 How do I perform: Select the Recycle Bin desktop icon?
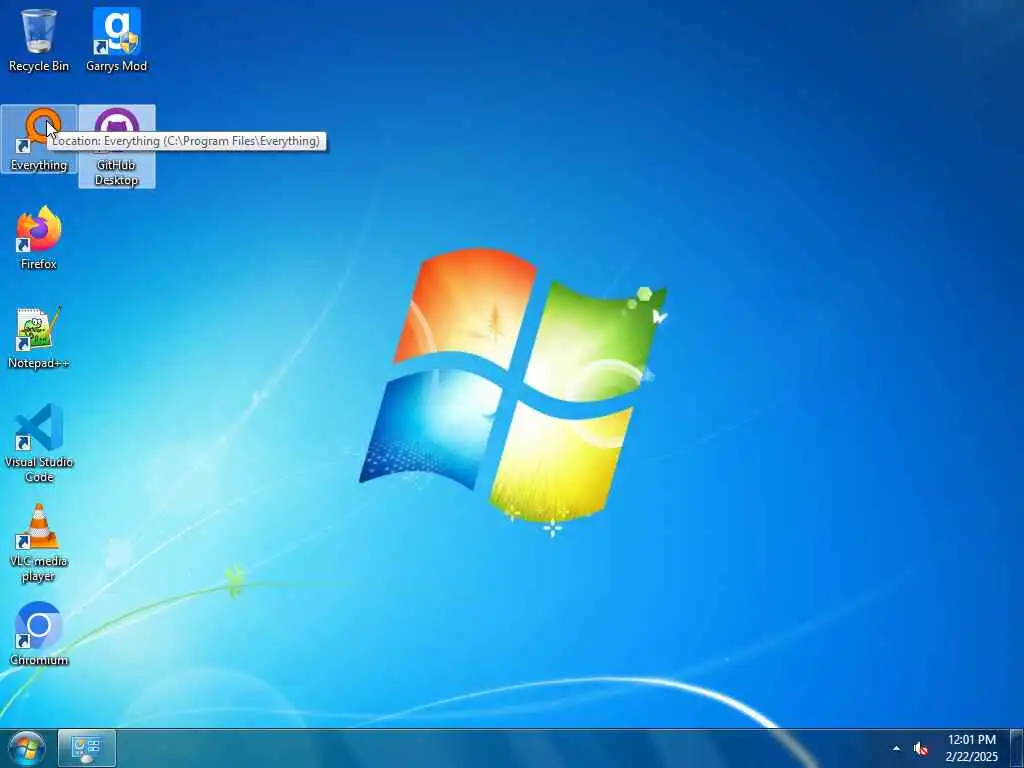tap(39, 39)
